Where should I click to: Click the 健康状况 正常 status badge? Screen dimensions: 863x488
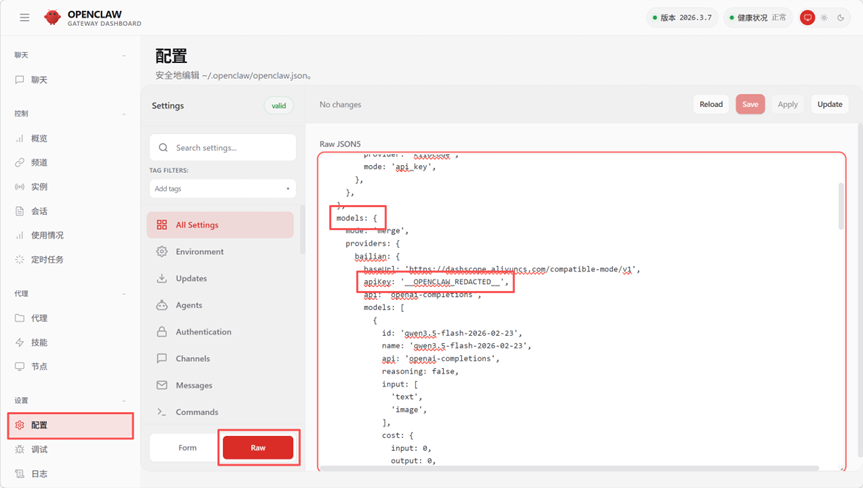click(x=758, y=18)
